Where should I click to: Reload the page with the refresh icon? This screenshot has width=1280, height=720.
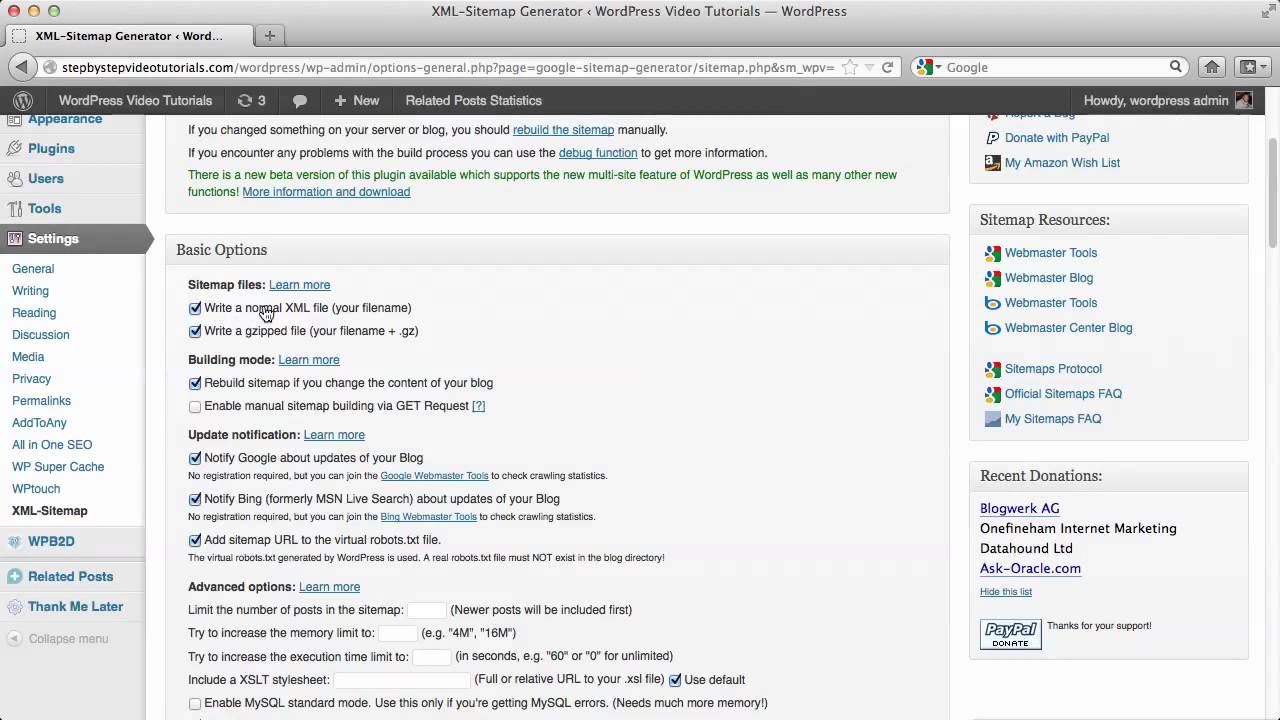887,67
